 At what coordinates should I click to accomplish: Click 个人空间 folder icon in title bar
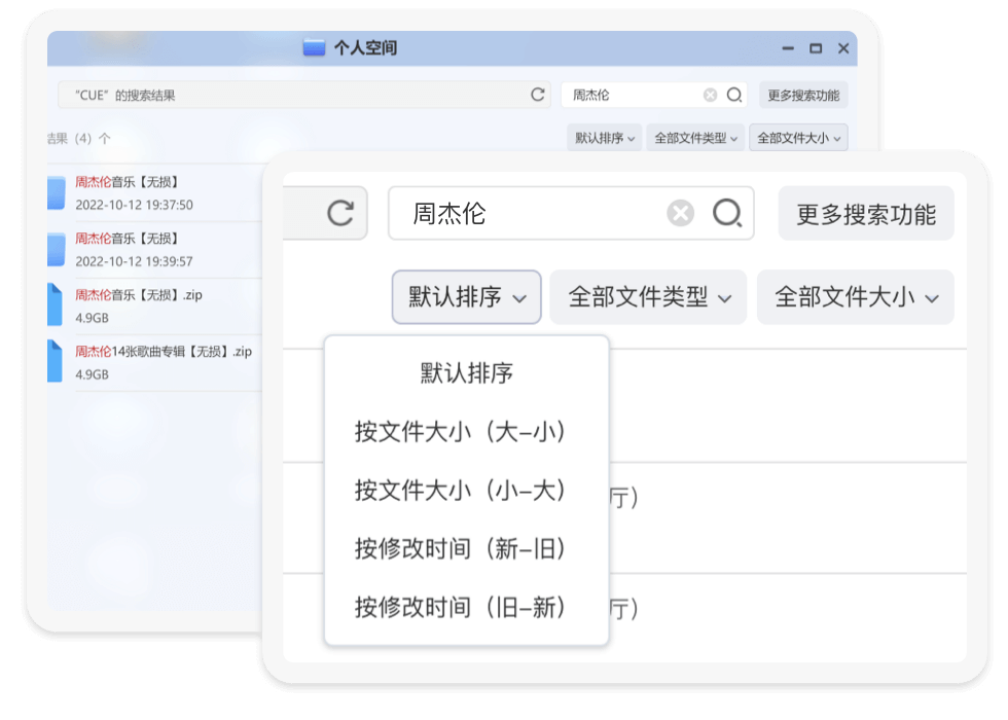pyautogui.click(x=314, y=48)
